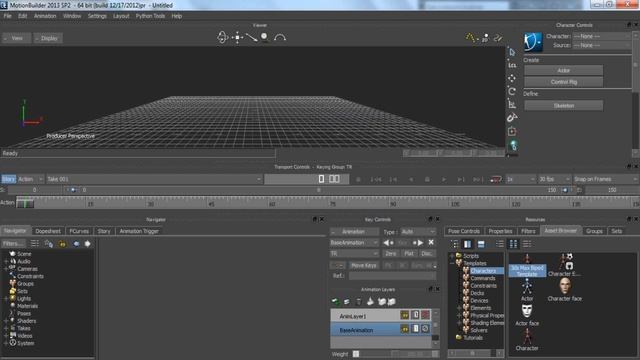The width and height of the screenshot is (640, 360).
Task: Expand the Cameras node in Navigator
Action: click(6, 269)
